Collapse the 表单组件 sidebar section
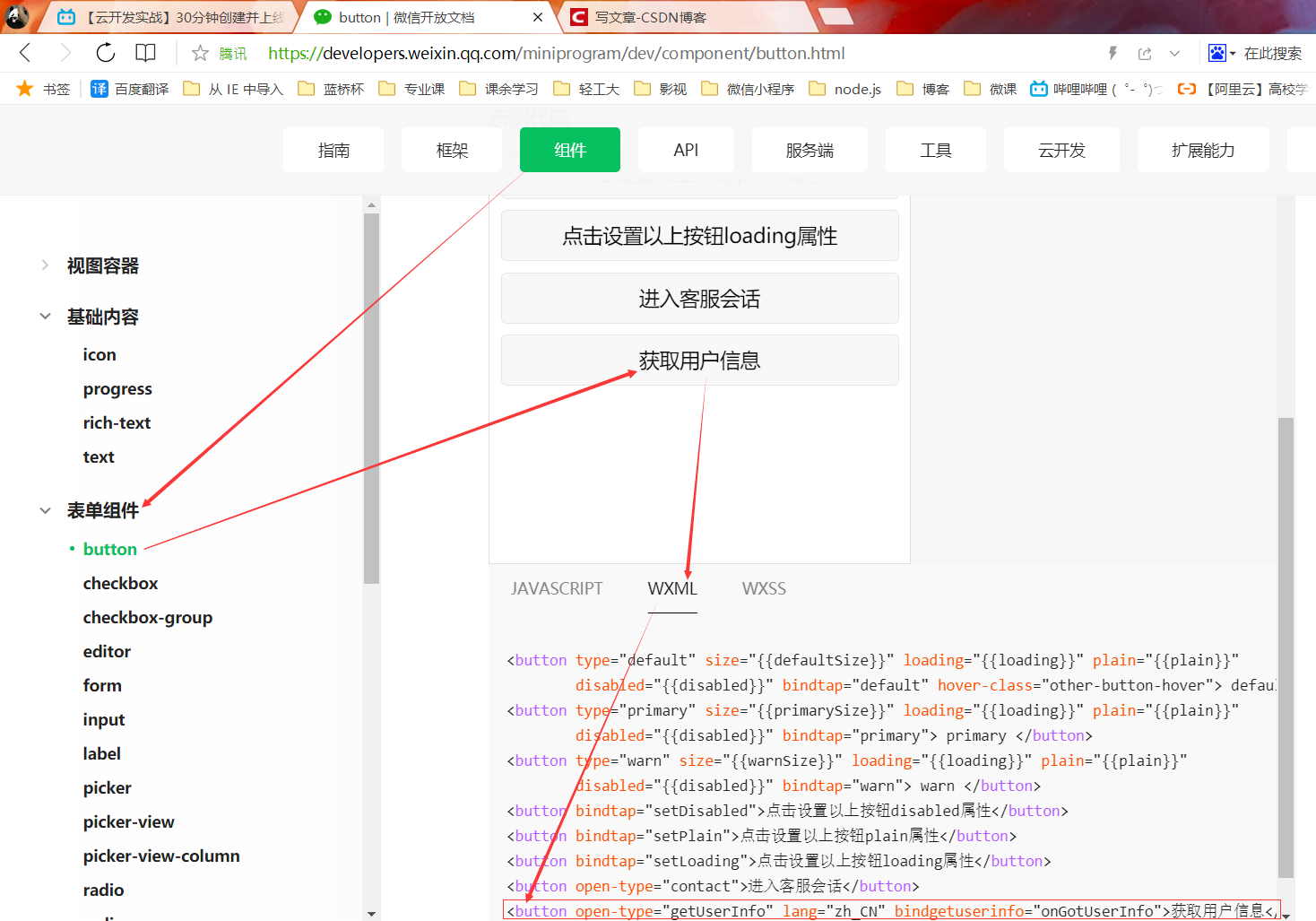Viewport: 1316px width, 921px height. [x=45, y=509]
